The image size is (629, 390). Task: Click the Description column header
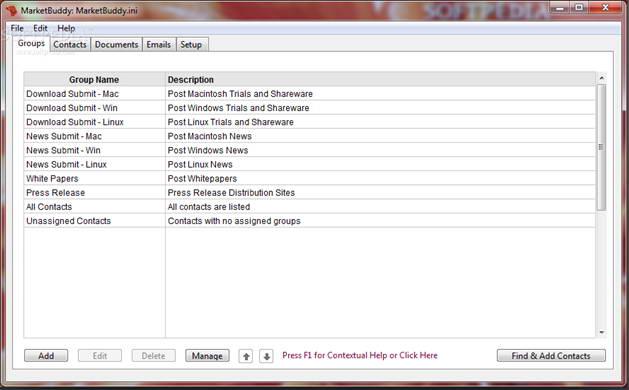coord(380,79)
